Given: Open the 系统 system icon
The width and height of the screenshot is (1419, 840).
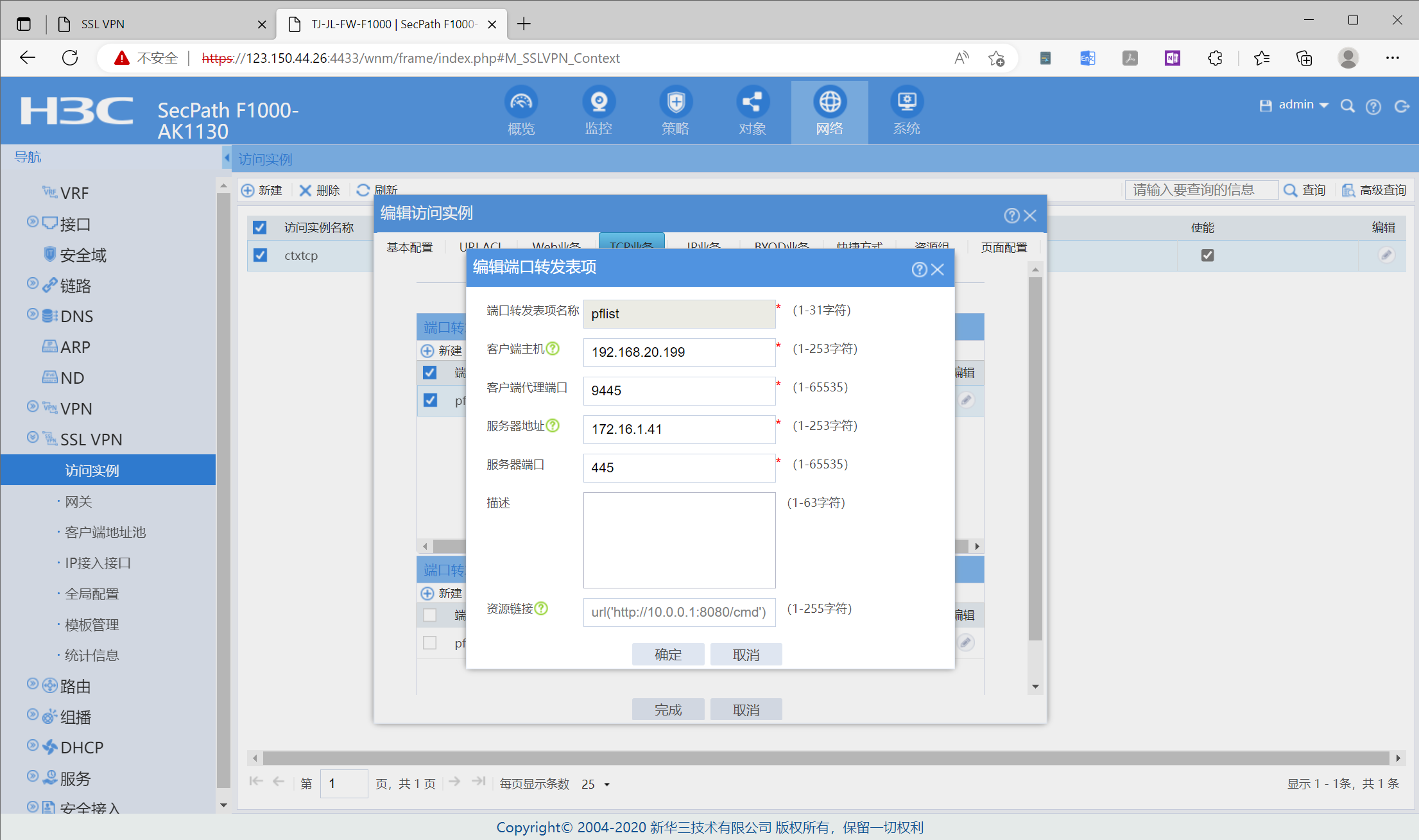Looking at the screenshot, I should click(x=906, y=103).
